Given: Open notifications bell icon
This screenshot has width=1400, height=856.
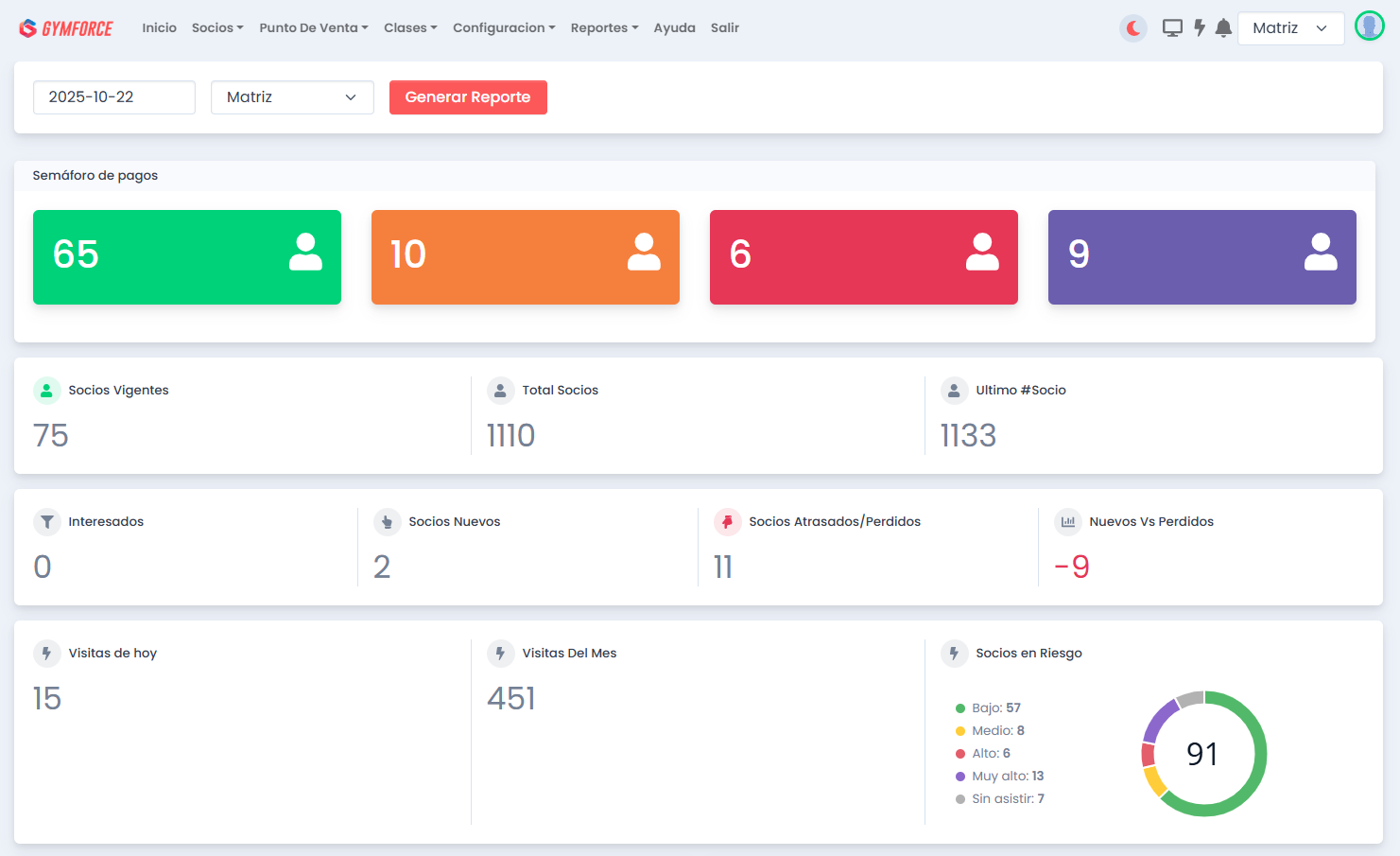Looking at the screenshot, I should 1223,28.
